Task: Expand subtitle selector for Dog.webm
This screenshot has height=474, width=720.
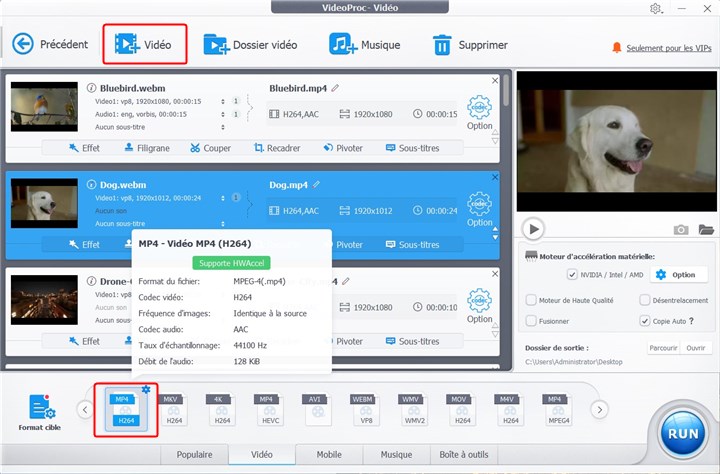Action: [x=223, y=224]
